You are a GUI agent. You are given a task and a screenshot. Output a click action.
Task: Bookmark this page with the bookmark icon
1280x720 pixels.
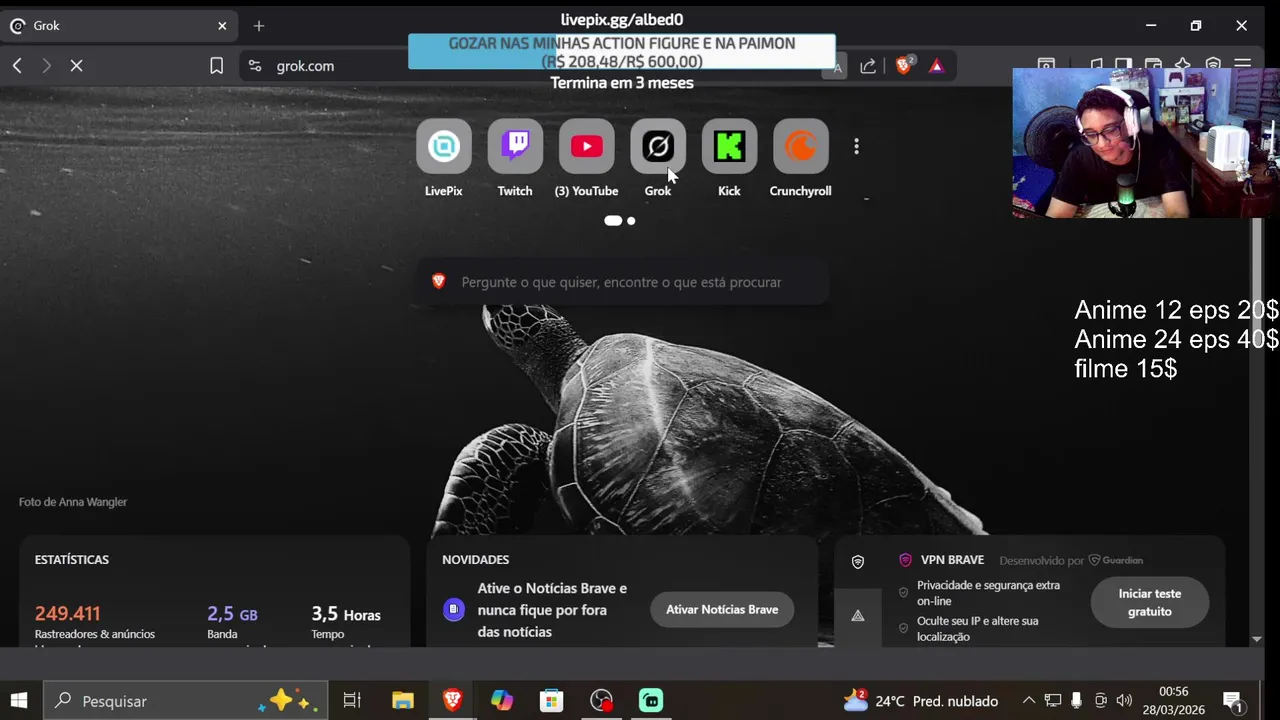(216, 66)
